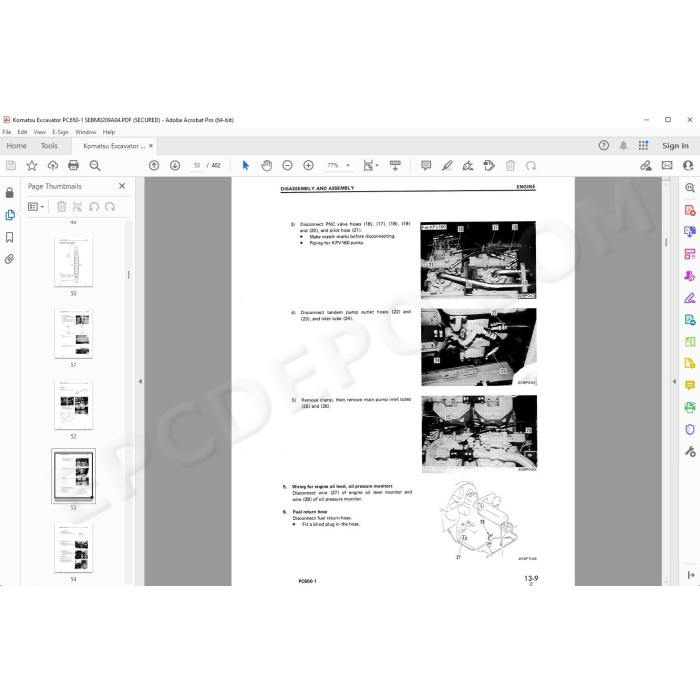The height and width of the screenshot is (700, 700).
Task: Click the page number field showing 53
Action: (x=196, y=166)
